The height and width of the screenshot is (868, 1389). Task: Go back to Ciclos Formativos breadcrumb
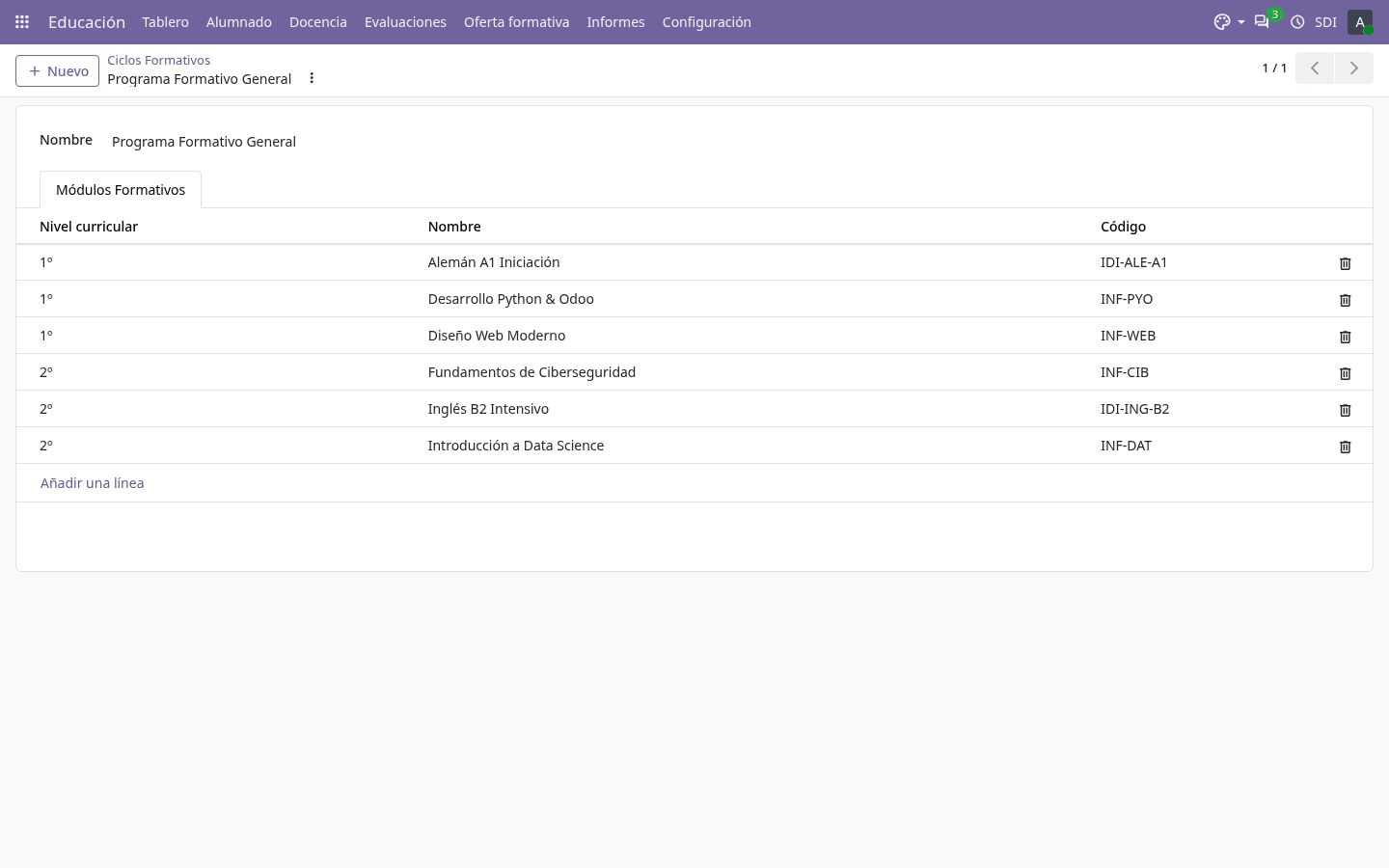(x=158, y=60)
